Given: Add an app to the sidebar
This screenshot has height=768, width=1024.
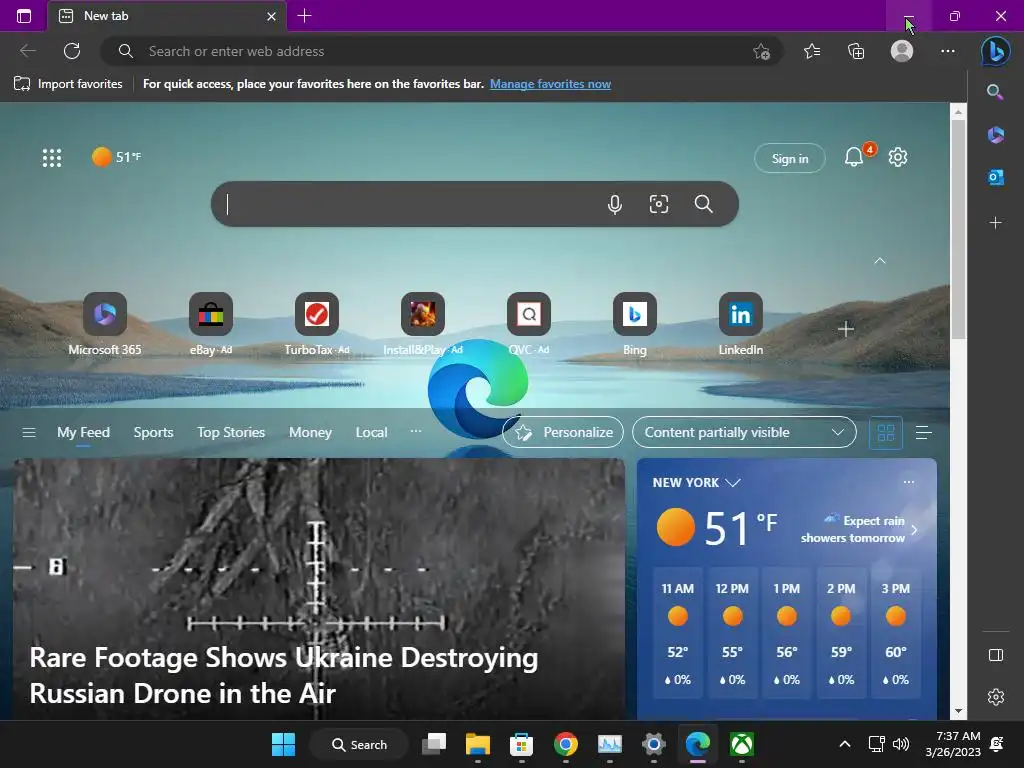Looking at the screenshot, I should [995, 223].
